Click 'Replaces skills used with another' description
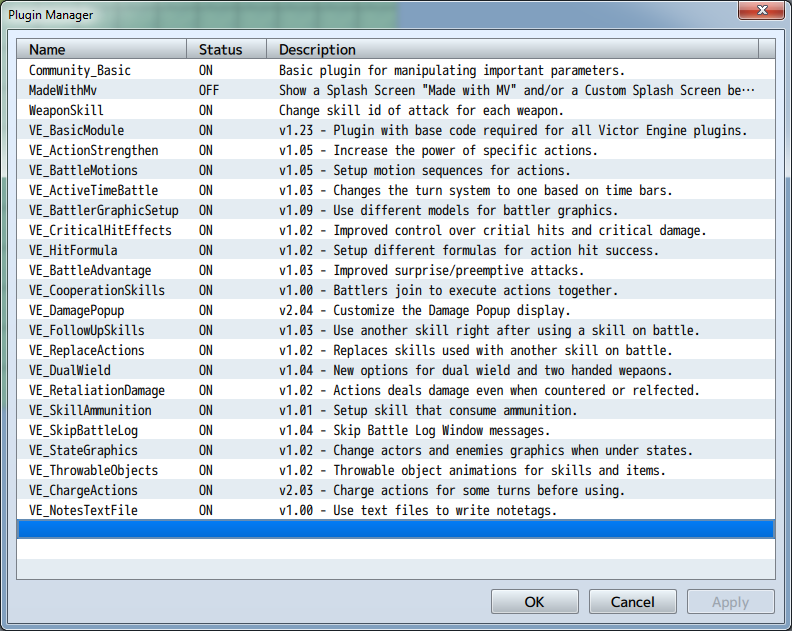The width and height of the screenshot is (792, 631). tap(476, 351)
